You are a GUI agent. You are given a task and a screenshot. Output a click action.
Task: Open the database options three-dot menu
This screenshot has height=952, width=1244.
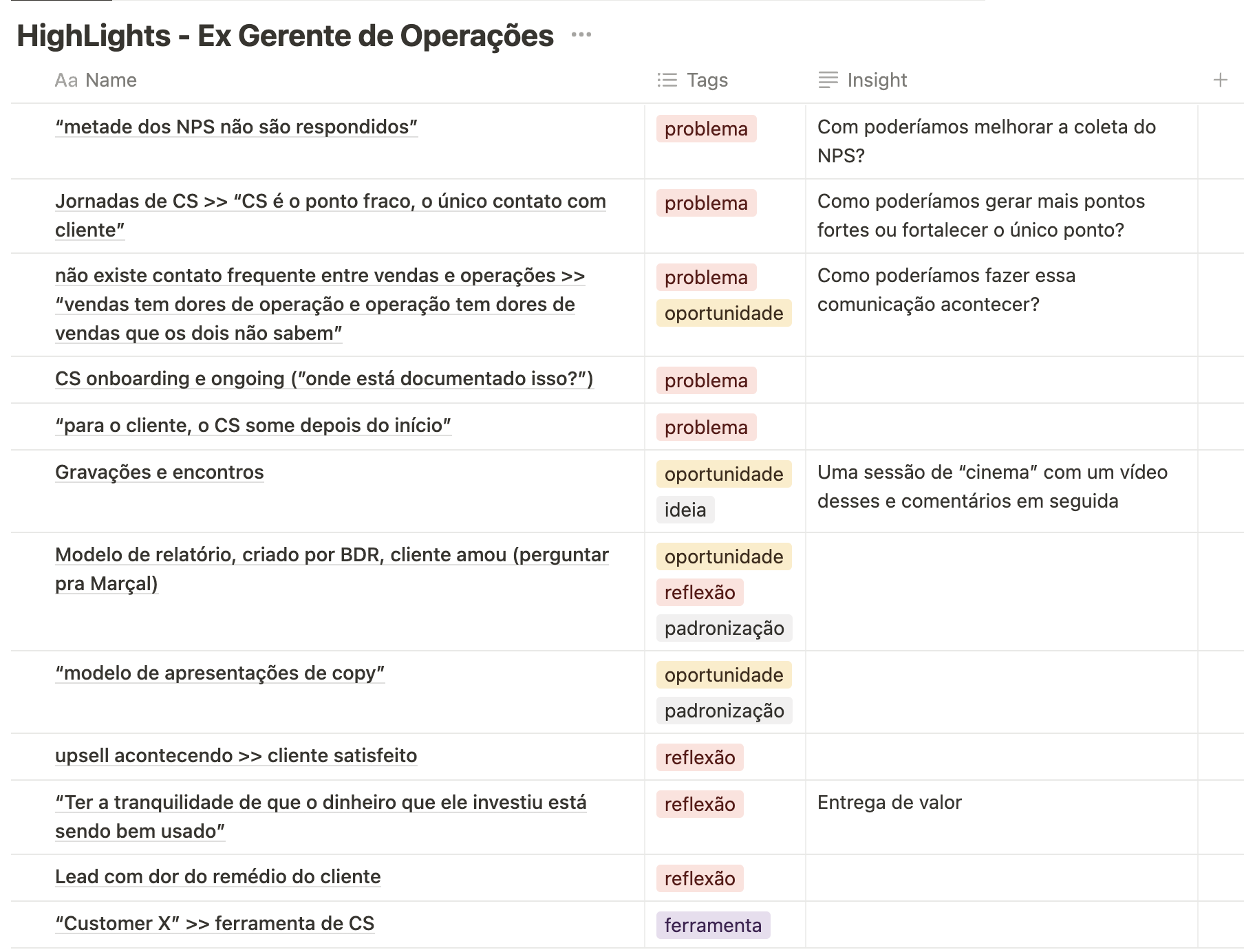tap(581, 35)
